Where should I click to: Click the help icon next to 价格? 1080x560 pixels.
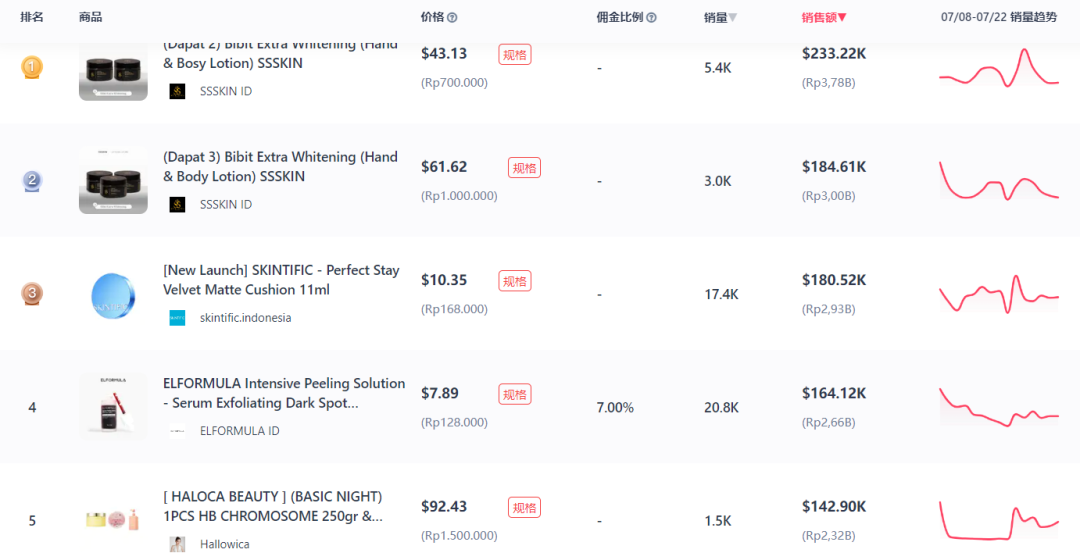click(x=452, y=18)
